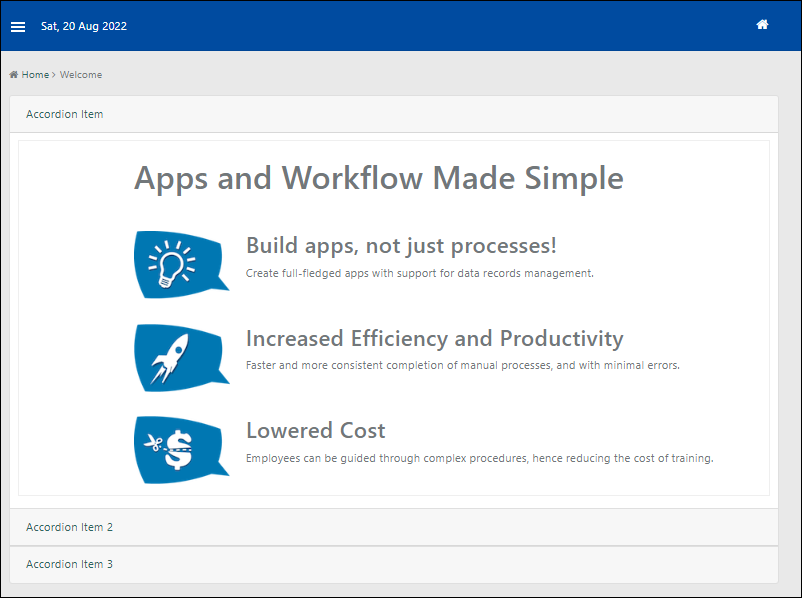Collapse the first Accordion Item header
The height and width of the screenshot is (598, 802).
click(x=394, y=114)
